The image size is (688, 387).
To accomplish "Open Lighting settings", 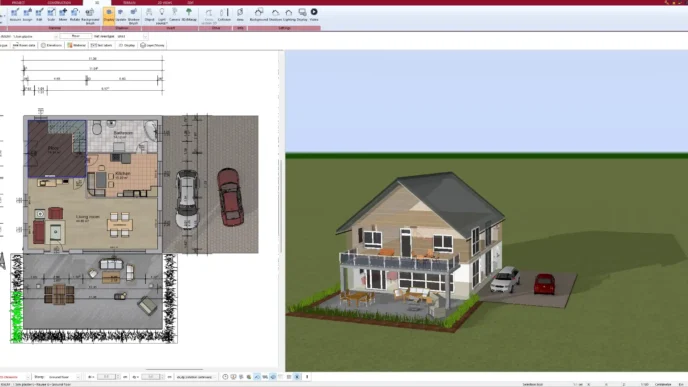I will pyautogui.click(x=289, y=14).
